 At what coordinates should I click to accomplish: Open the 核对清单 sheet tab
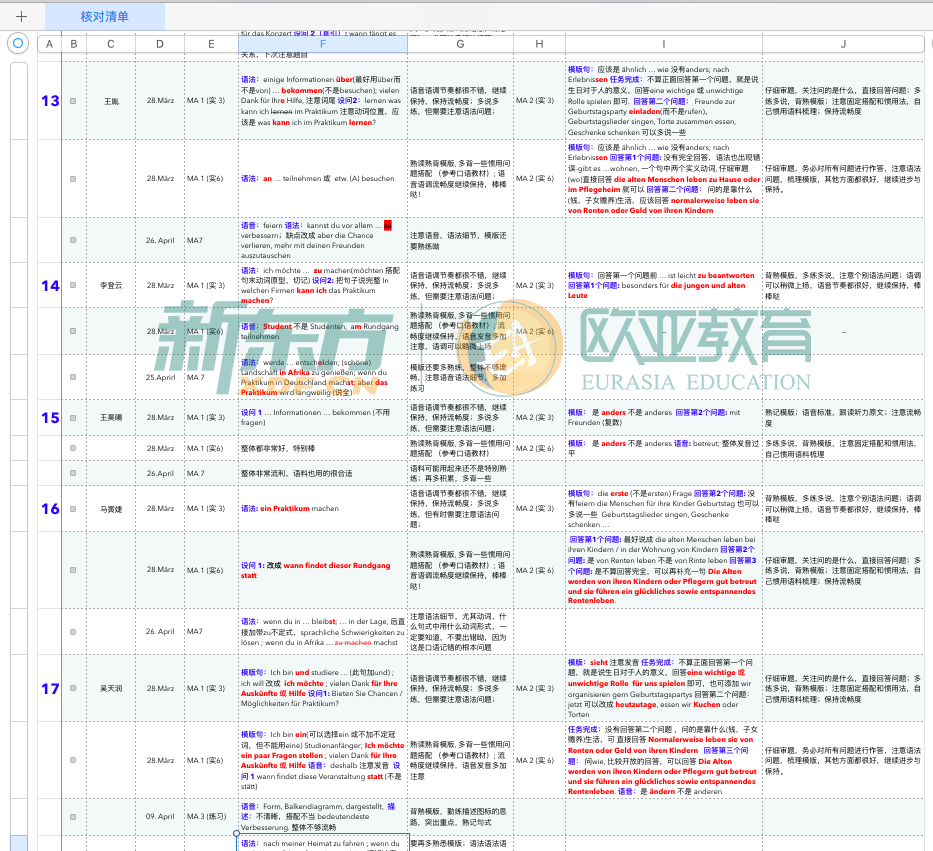click(105, 17)
